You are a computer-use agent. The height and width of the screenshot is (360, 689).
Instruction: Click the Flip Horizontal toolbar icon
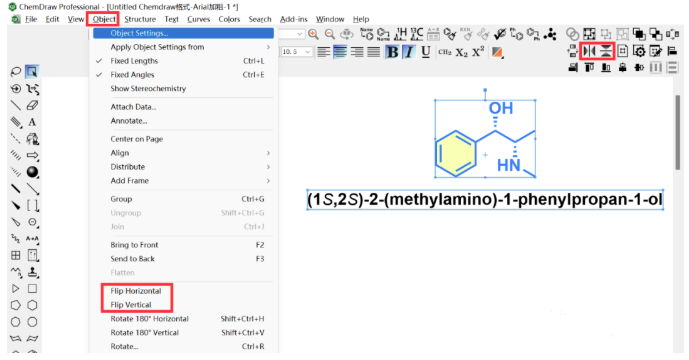click(x=589, y=51)
